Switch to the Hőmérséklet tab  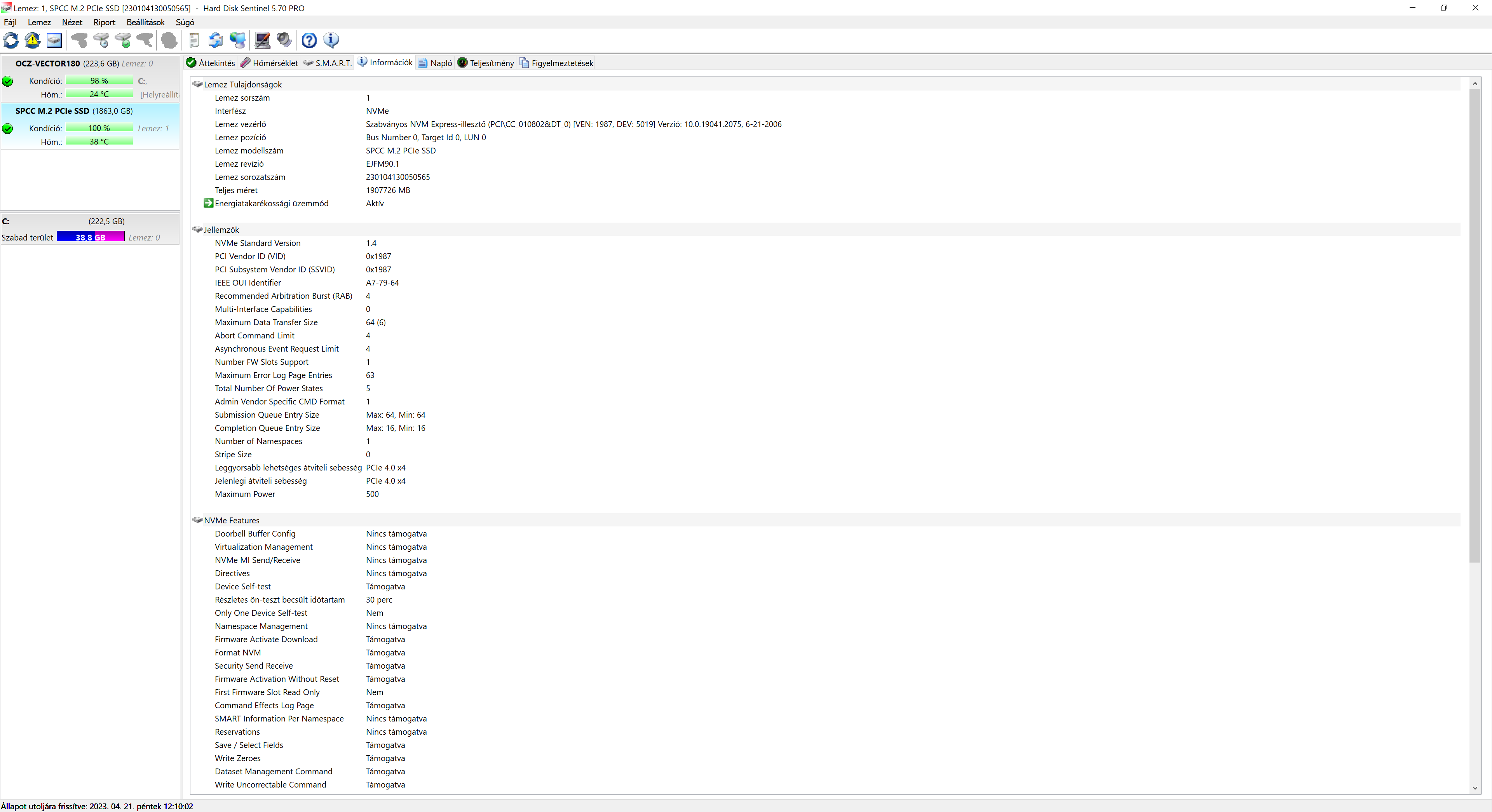tap(269, 63)
